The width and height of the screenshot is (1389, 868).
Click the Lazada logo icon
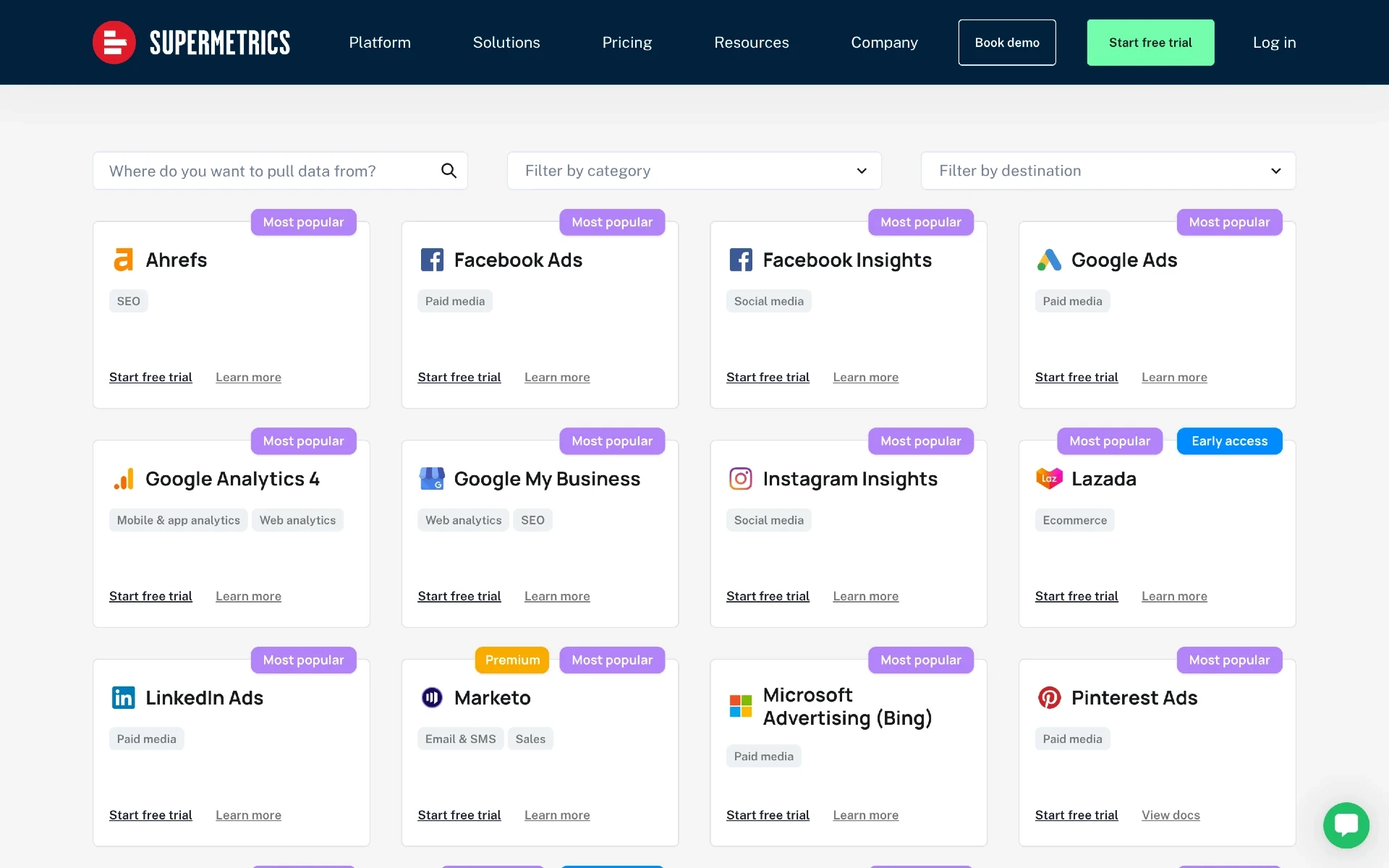(x=1049, y=479)
